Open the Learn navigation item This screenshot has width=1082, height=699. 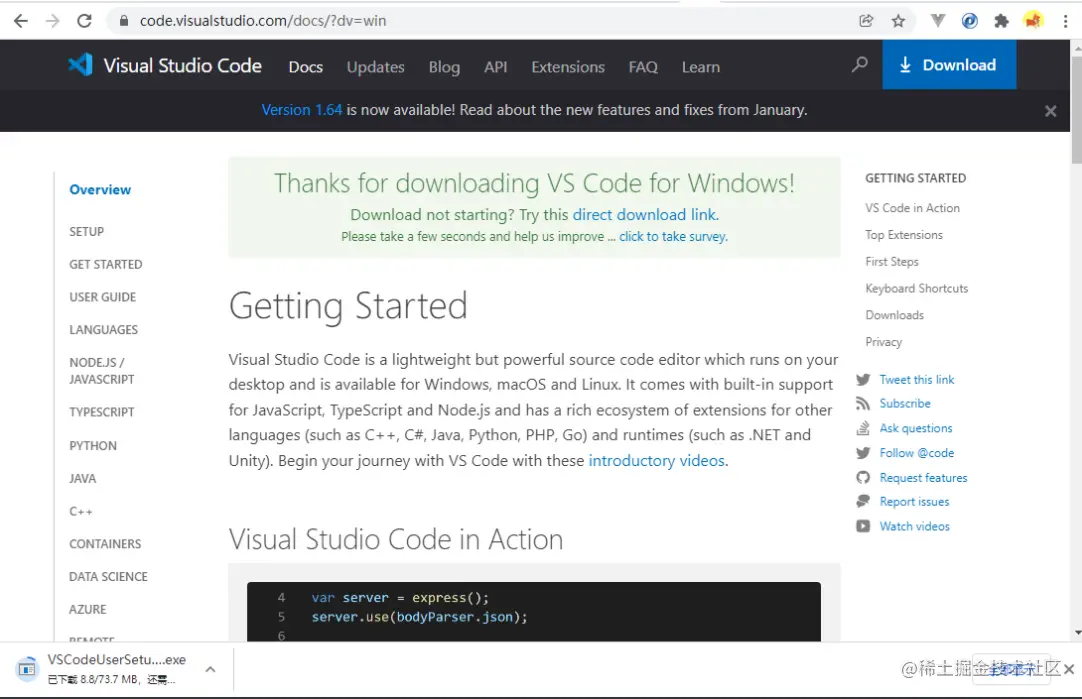tap(700, 67)
